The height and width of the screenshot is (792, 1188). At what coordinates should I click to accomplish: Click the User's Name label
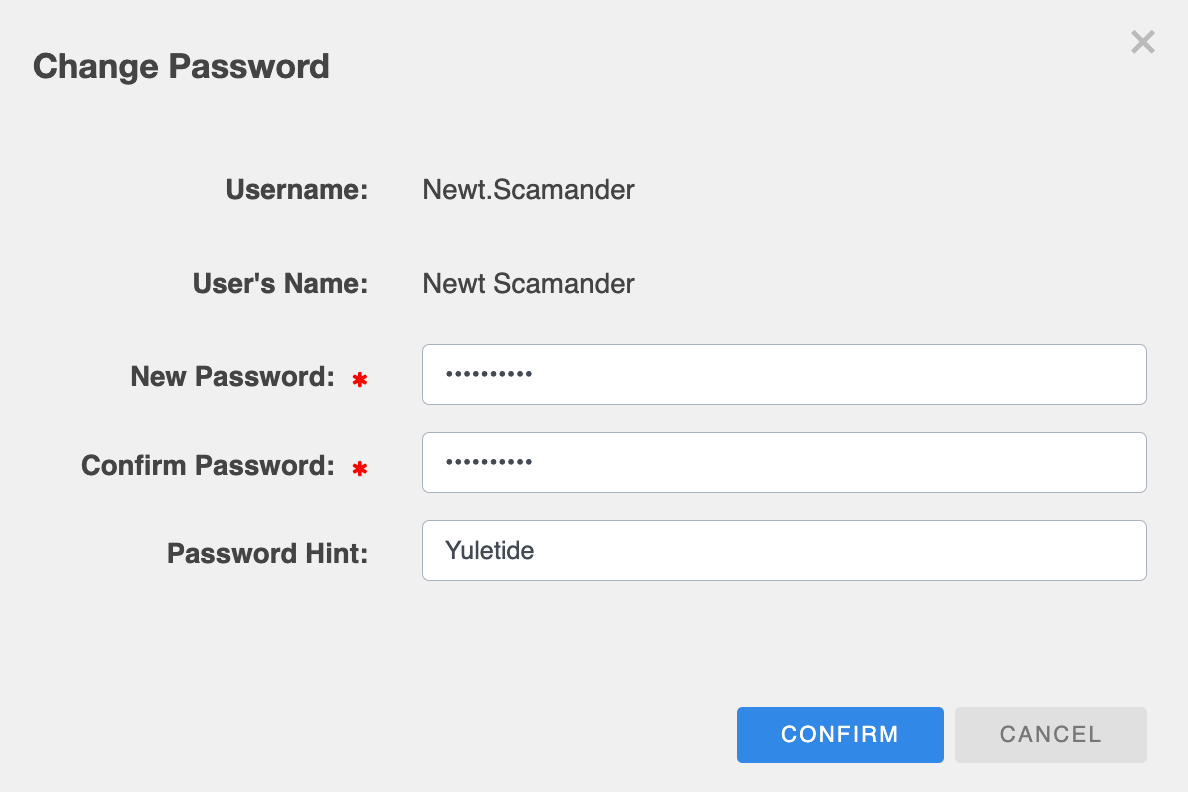281,284
